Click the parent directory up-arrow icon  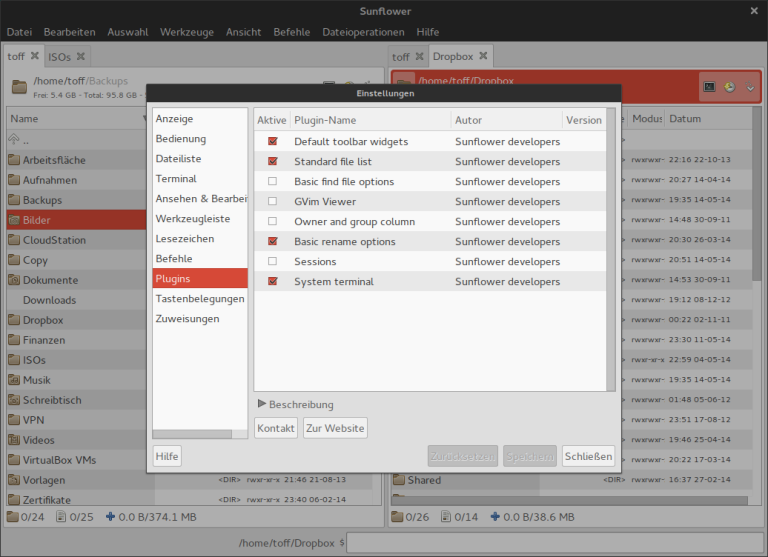tap(14, 140)
